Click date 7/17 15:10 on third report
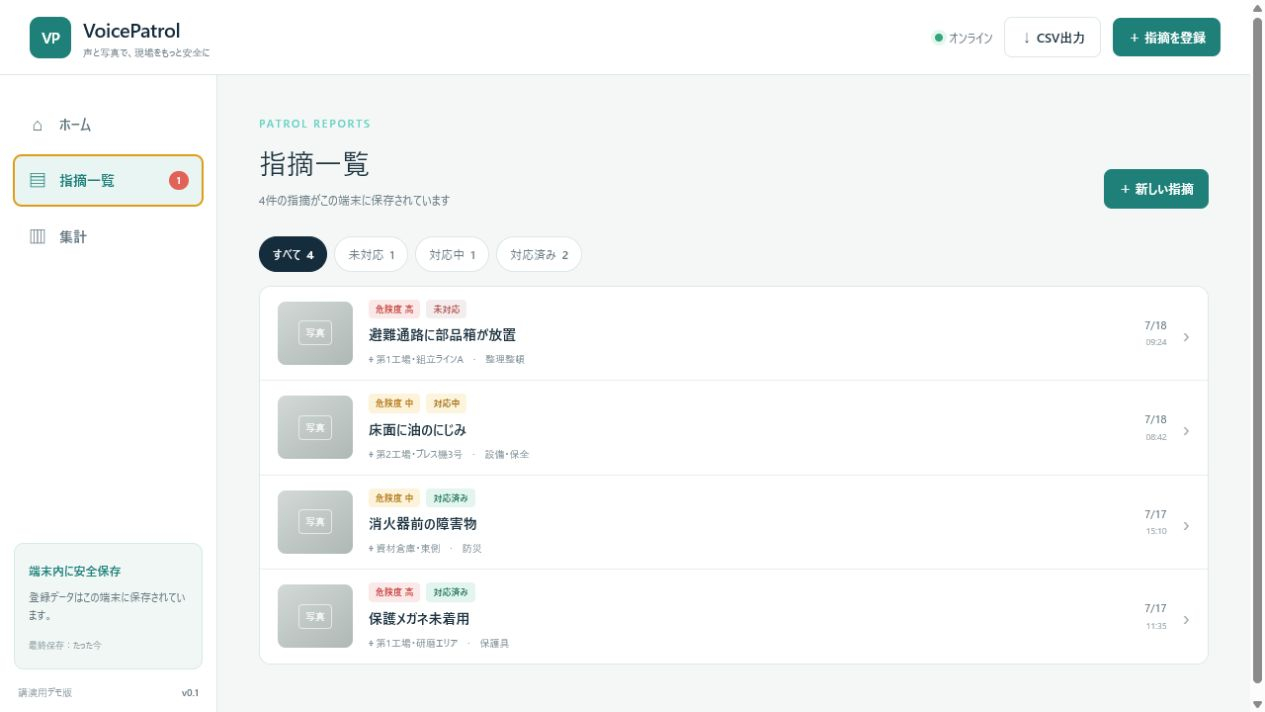The image size is (1265, 712). 1155,522
